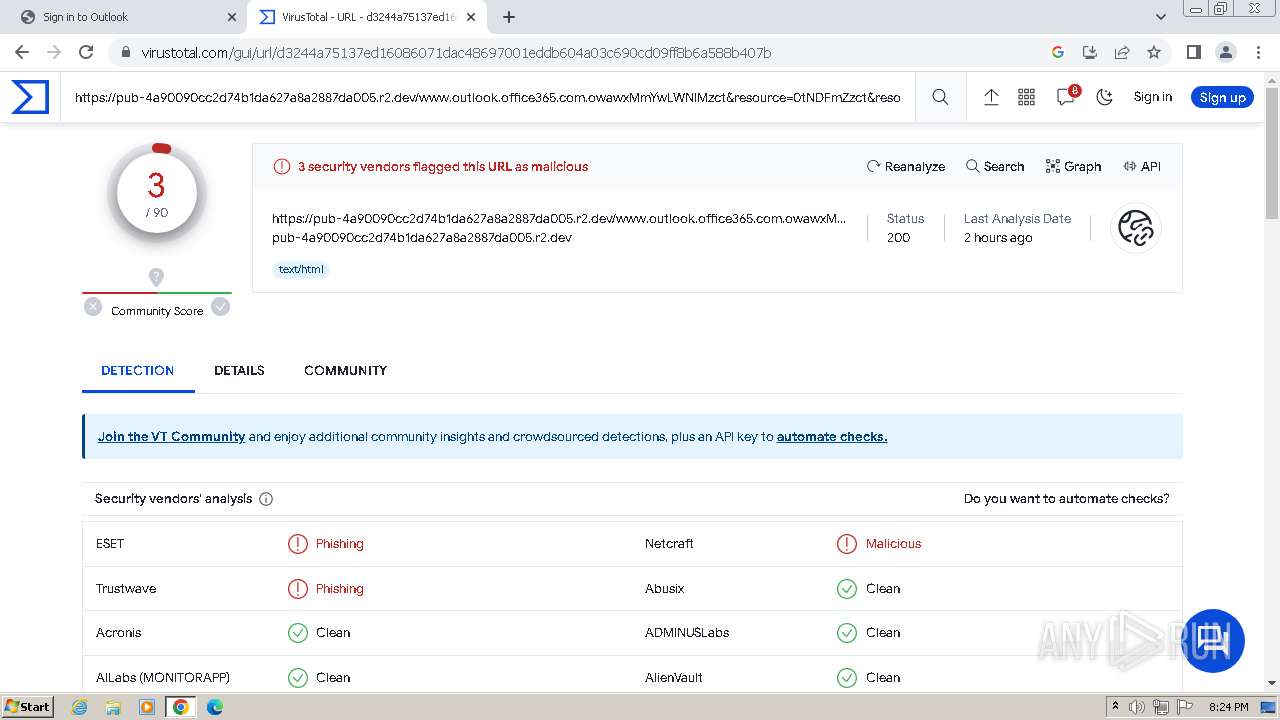Image resolution: width=1280 pixels, height=720 pixels.
Task: Toggle dark mode moon icon
Action: [1105, 97]
